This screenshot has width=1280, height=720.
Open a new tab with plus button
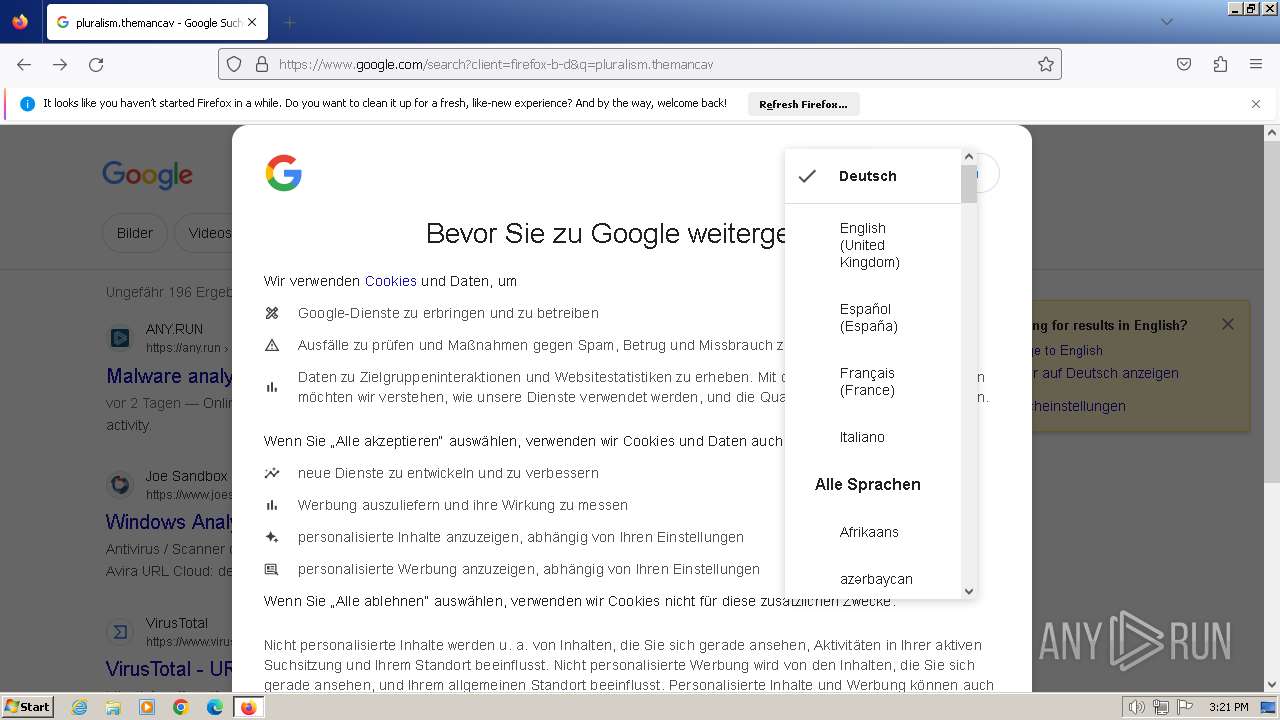[x=290, y=22]
